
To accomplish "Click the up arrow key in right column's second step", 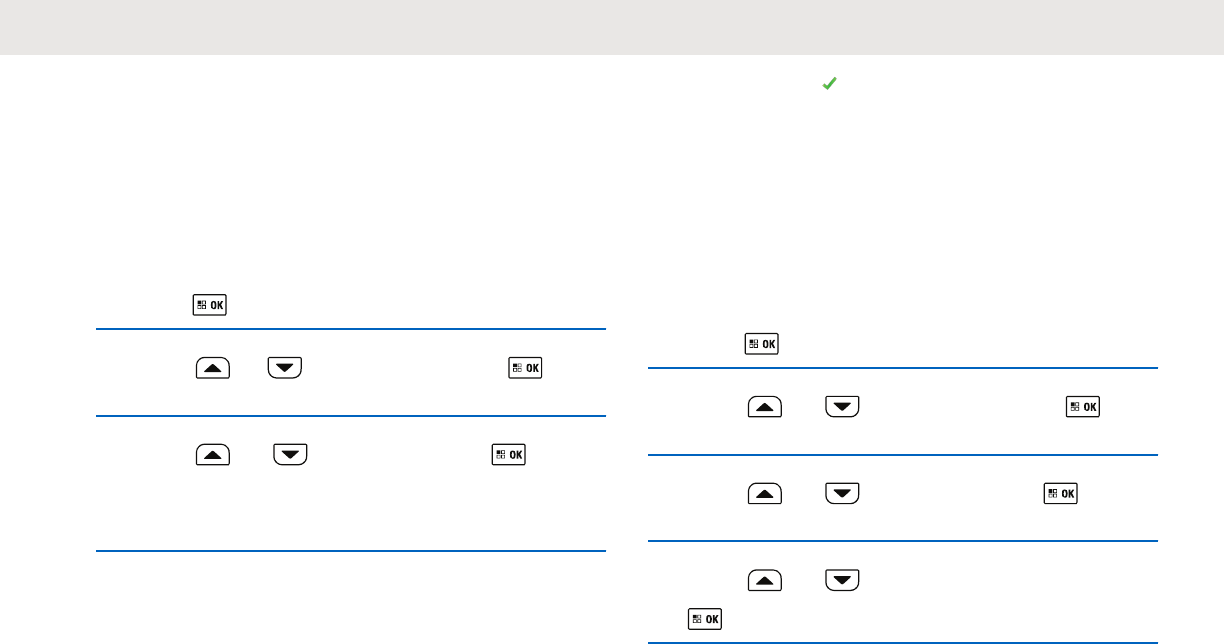I will (764, 408).
